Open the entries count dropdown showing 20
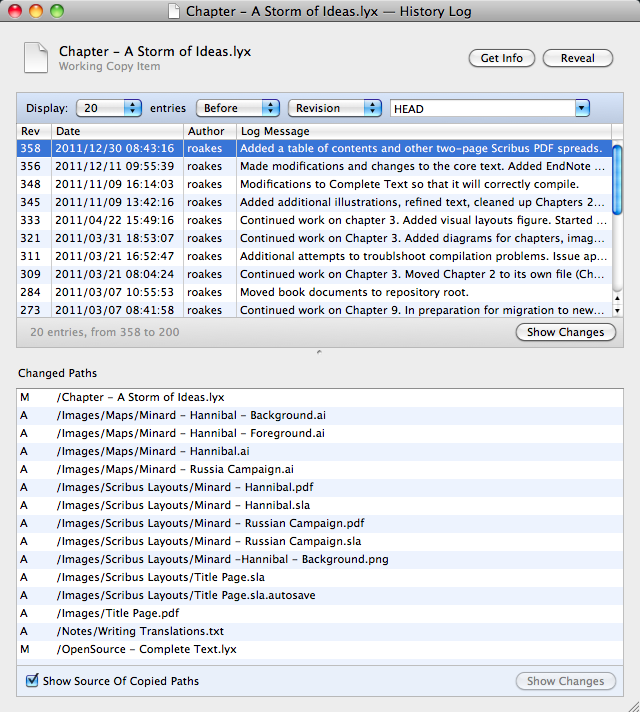This screenshot has height=712, width=640. click(x=110, y=108)
